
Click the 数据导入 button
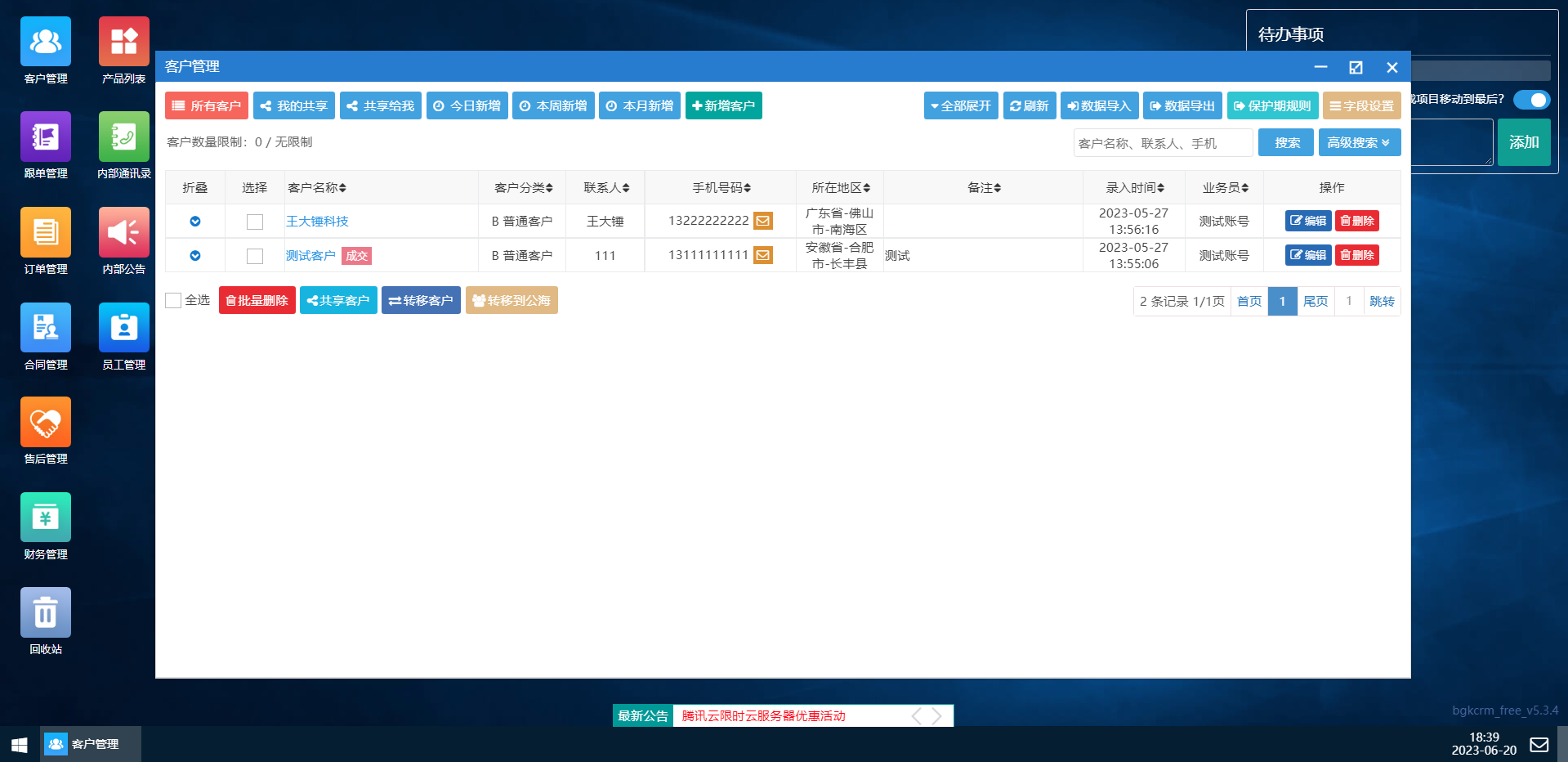click(1100, 105)
